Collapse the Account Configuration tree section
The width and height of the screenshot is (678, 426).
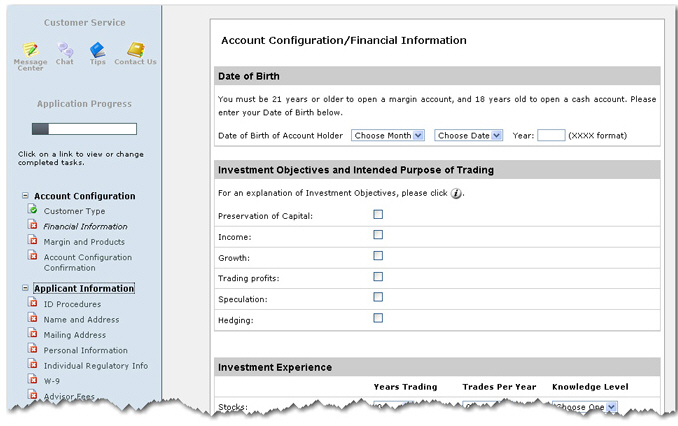tap(25, 195)
